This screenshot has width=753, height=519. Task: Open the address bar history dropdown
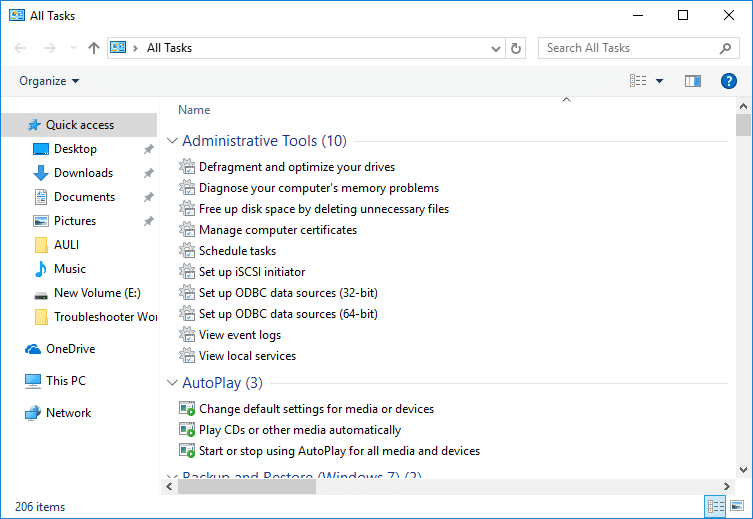(496, 48)
